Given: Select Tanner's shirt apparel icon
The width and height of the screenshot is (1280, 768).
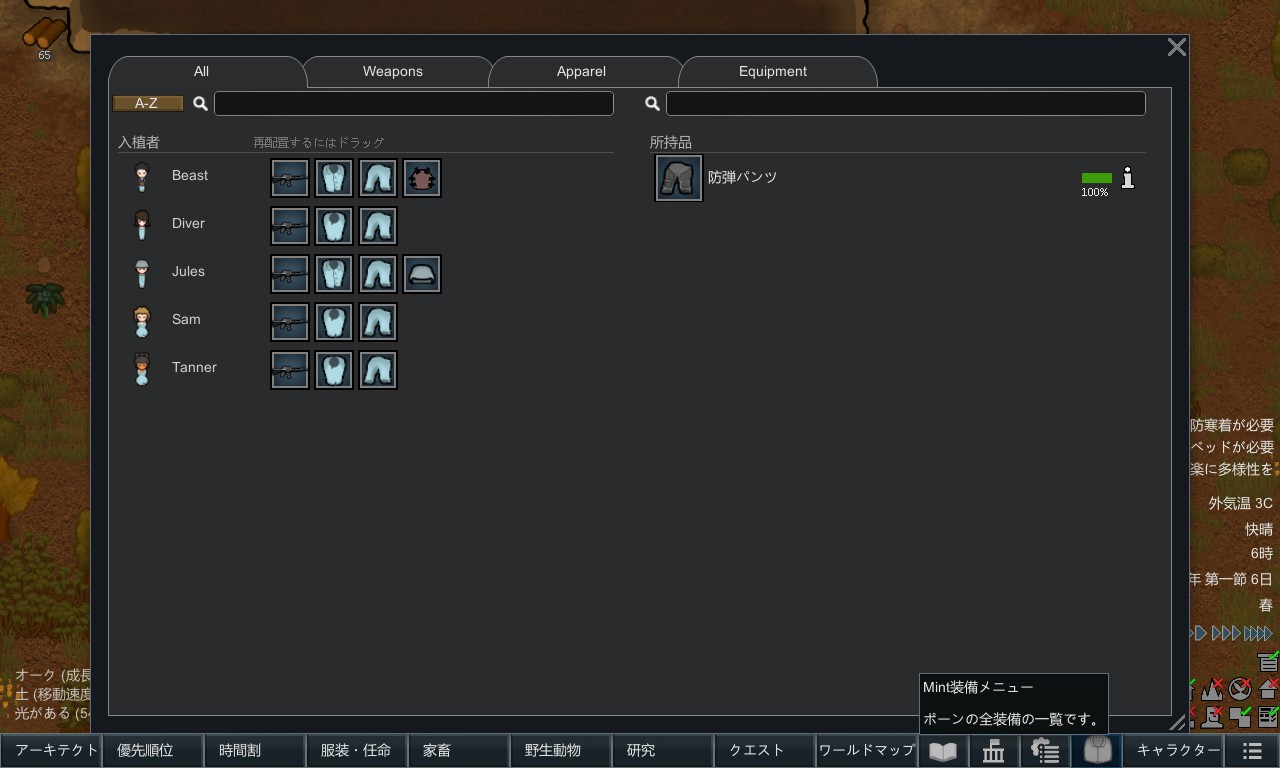Looking at the screenshot, I should click(334, 370).
